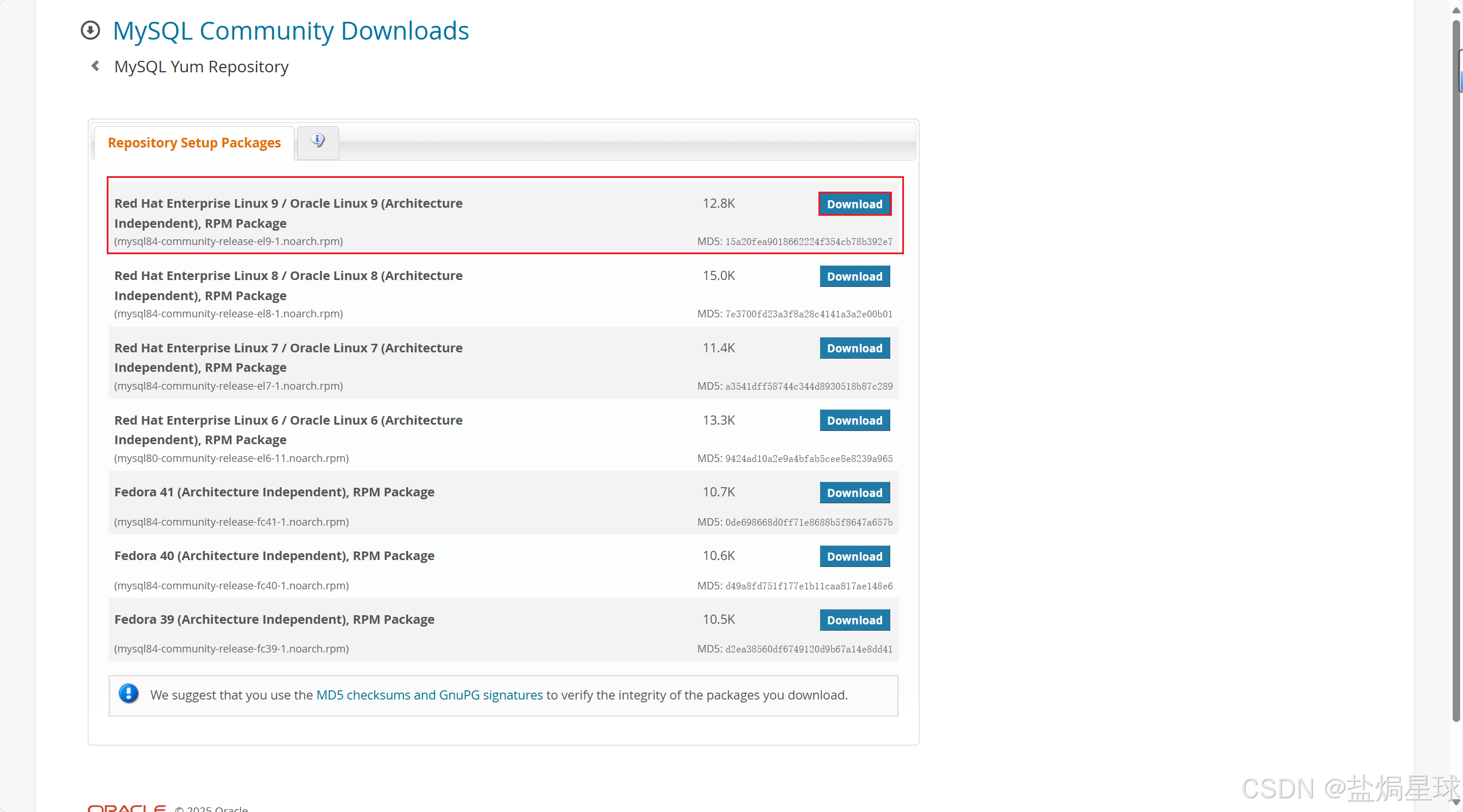The image size is (1463, 812).
Task: Click the 10.5K file size value
Action: coord(719,620)
